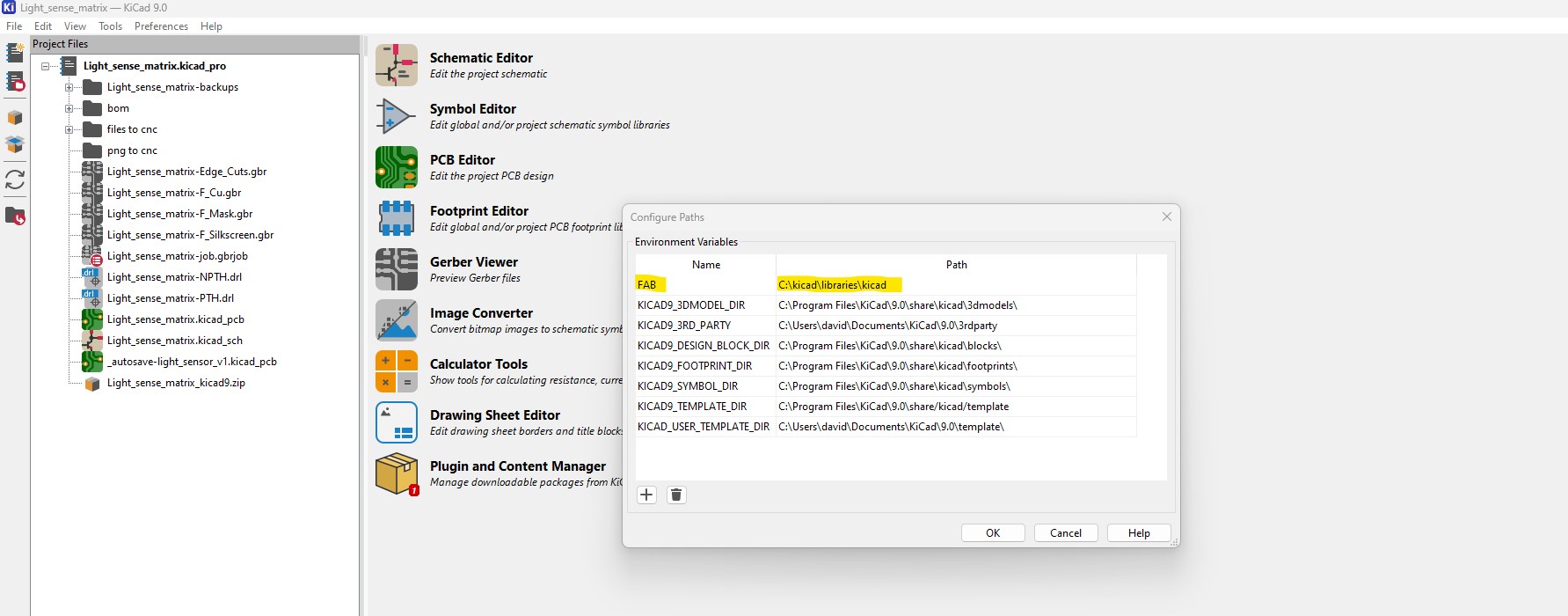Image resolution: width=1568 pixels, height=616 pixels.
Task: Open the Drawing Sheet Editor icon
Action: click(x=397, y=422)
